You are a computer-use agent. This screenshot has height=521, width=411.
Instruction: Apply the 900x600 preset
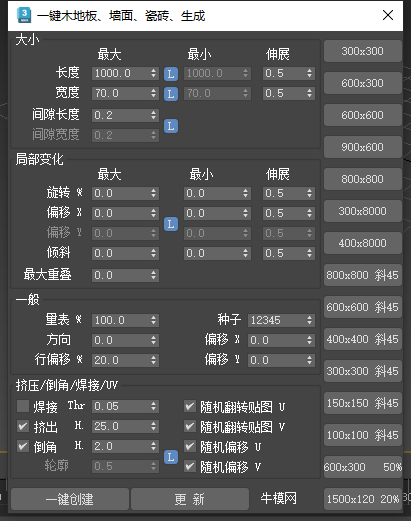point(362,147)
